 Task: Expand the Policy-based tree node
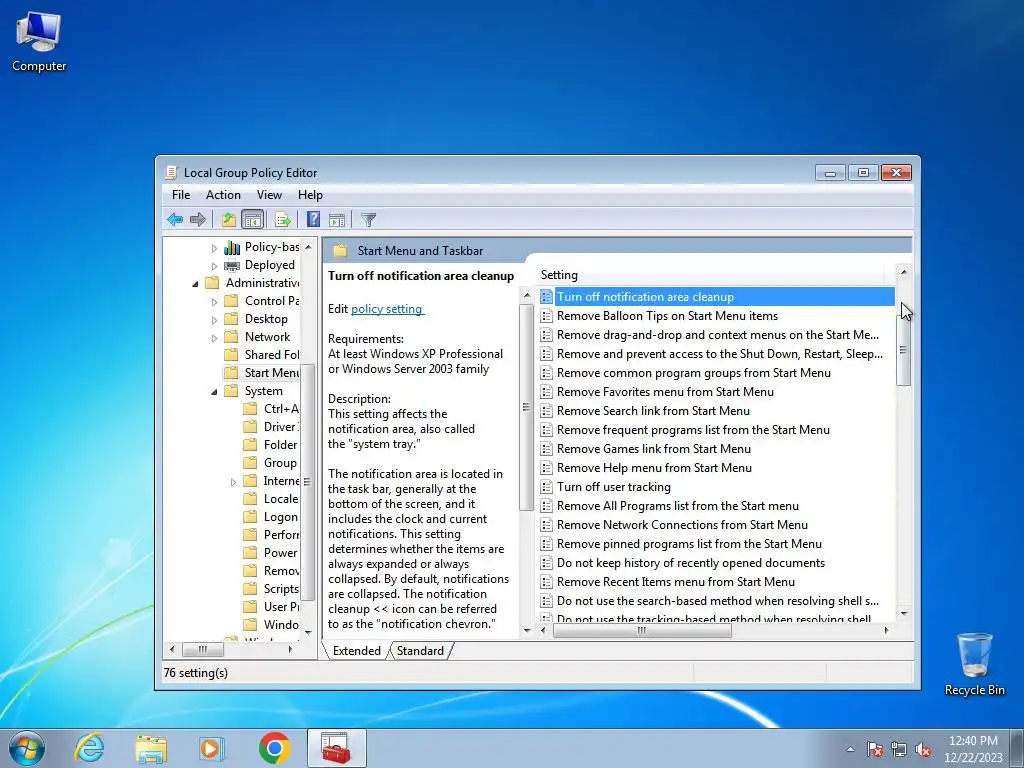[214, 248]
